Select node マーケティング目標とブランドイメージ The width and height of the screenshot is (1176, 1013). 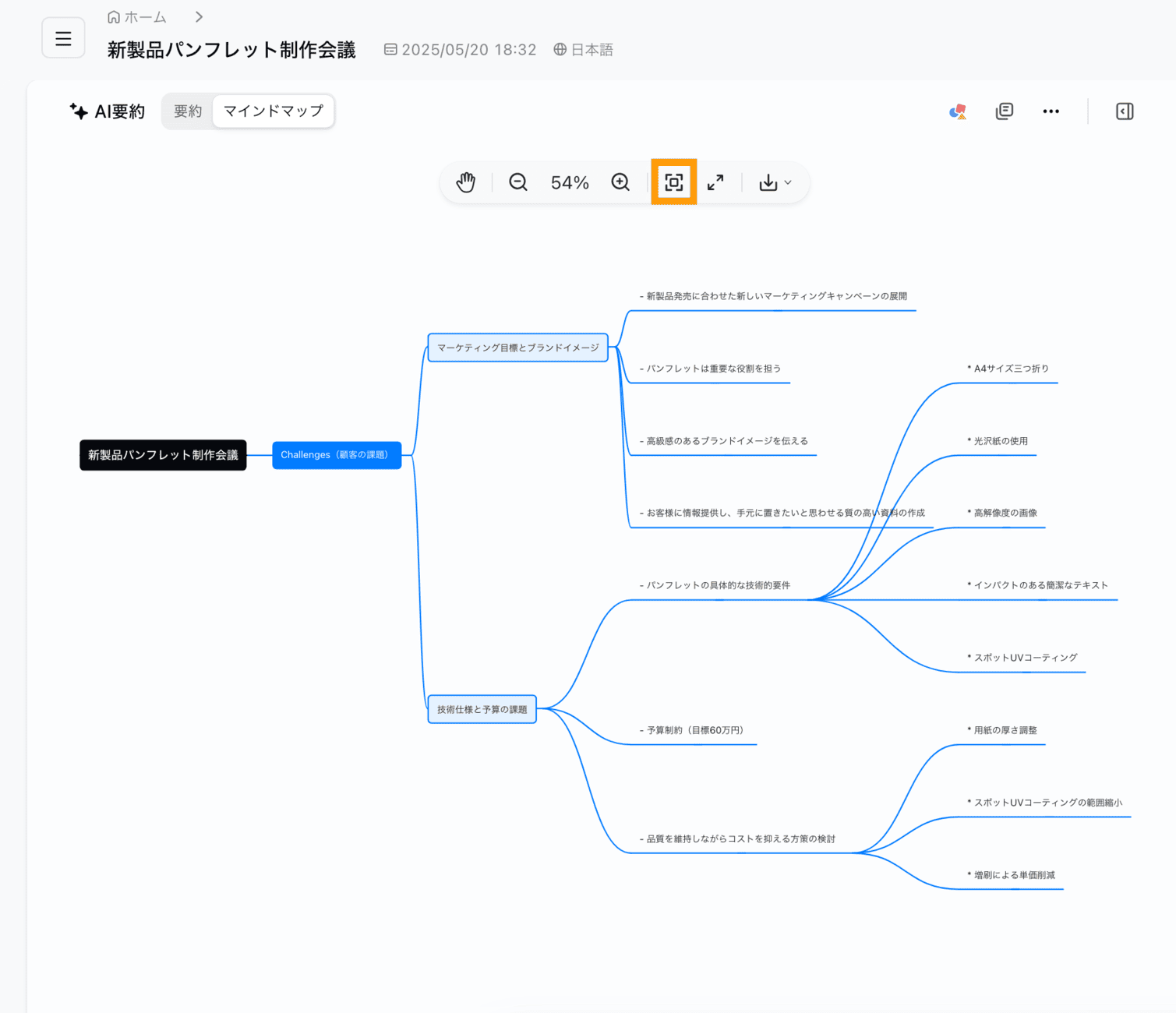coord(518,348)
